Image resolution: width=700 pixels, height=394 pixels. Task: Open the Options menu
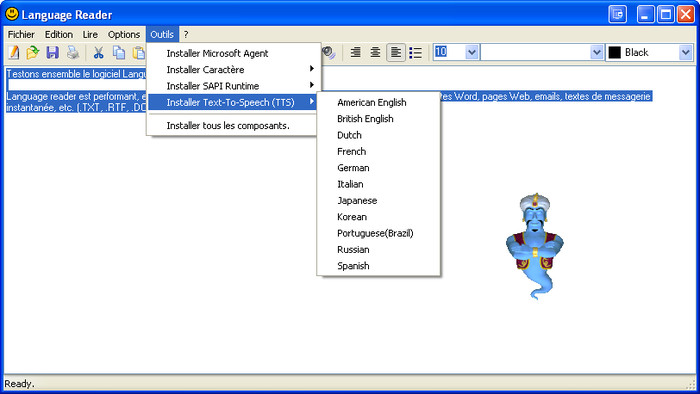click(124, 34)
